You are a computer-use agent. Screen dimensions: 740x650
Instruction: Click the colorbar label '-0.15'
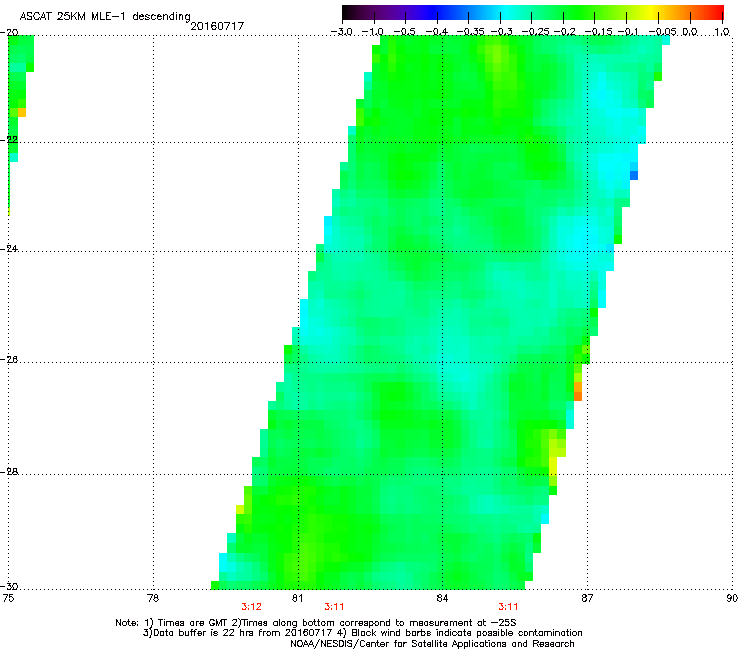tap(598, 32)
